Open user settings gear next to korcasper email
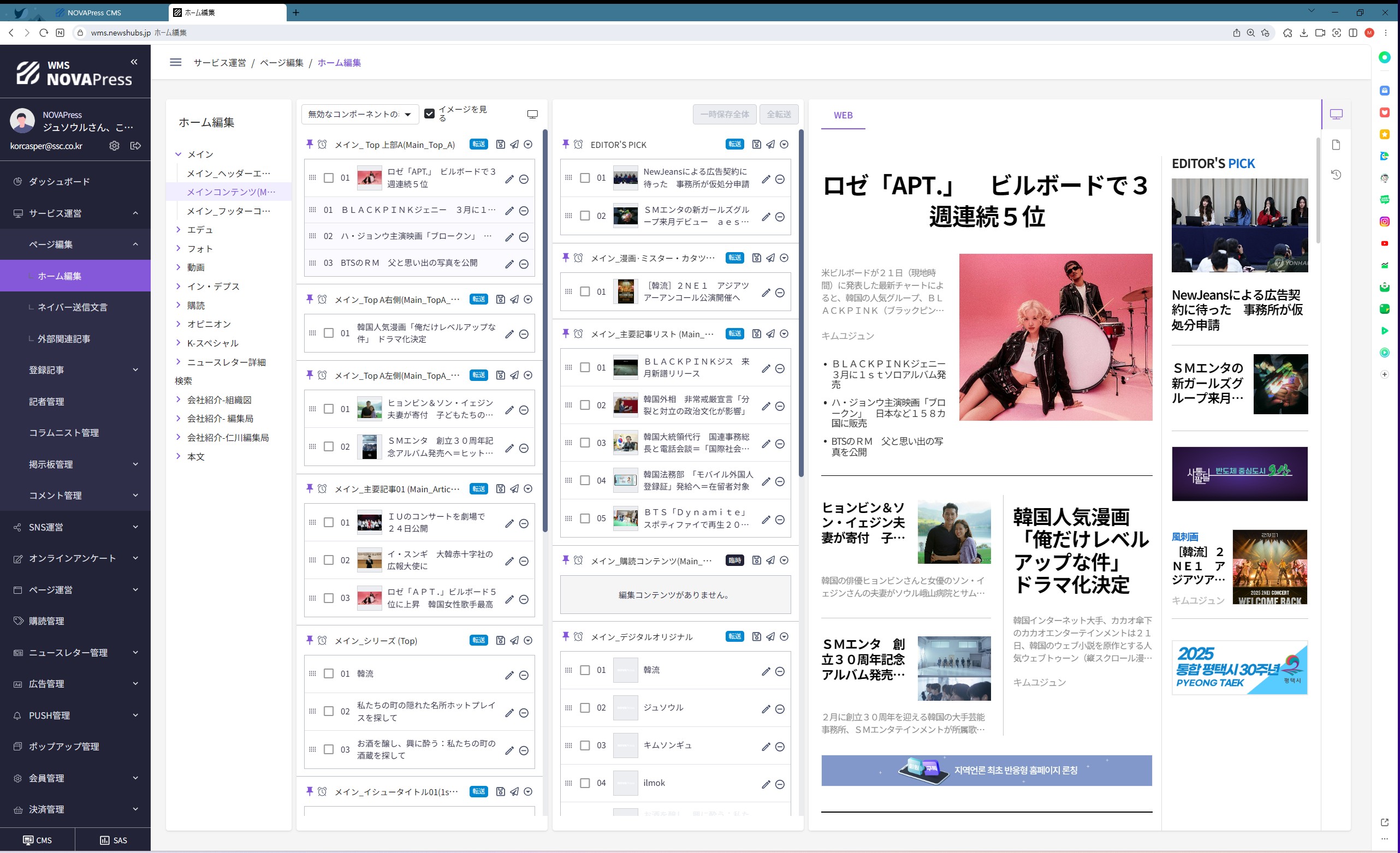 point(114,146)
